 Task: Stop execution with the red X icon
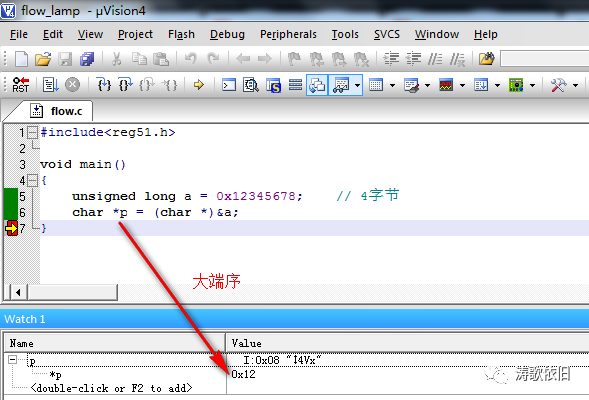(72, 85)
